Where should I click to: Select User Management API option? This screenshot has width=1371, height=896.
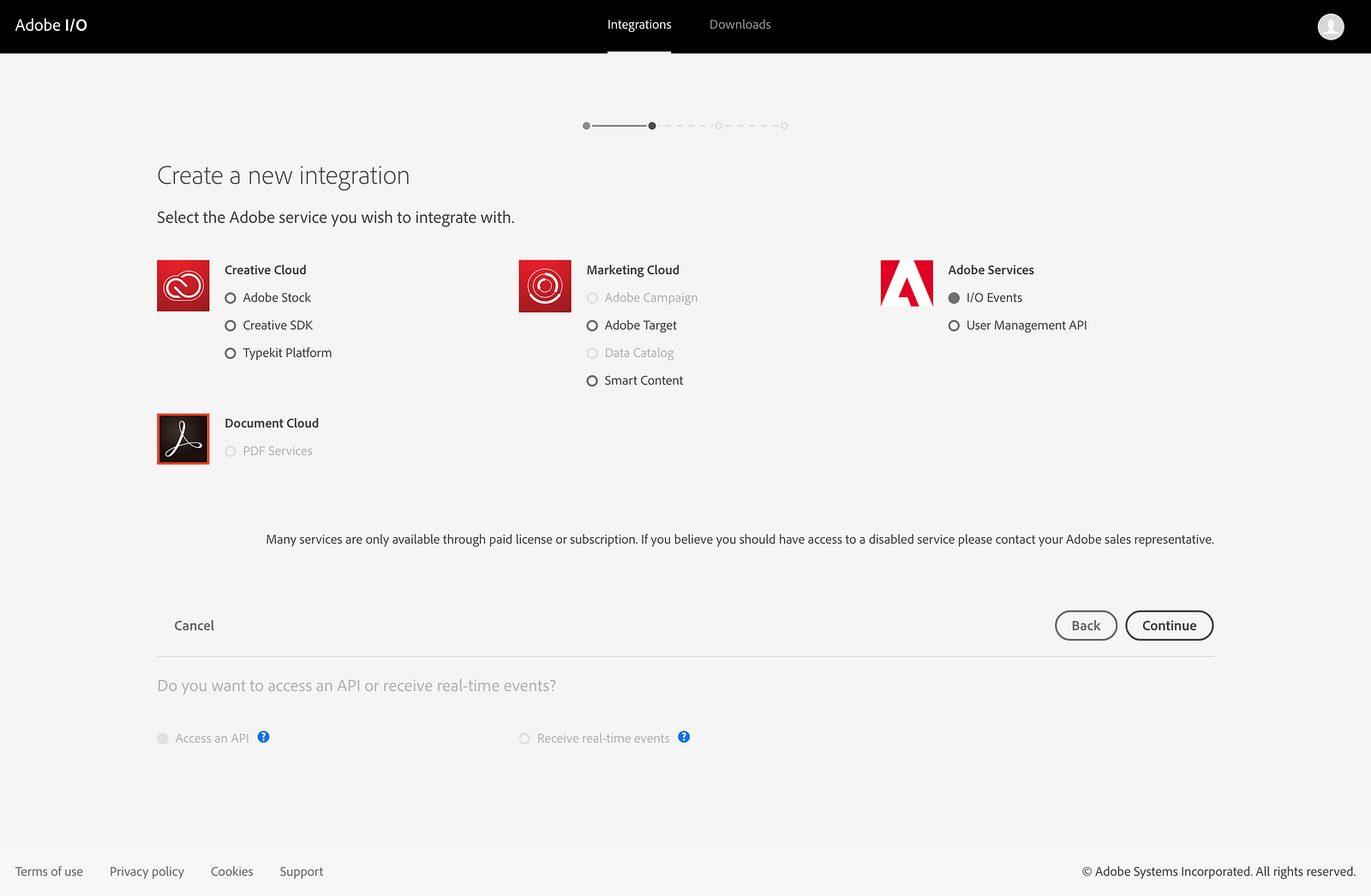click(954, 326)
